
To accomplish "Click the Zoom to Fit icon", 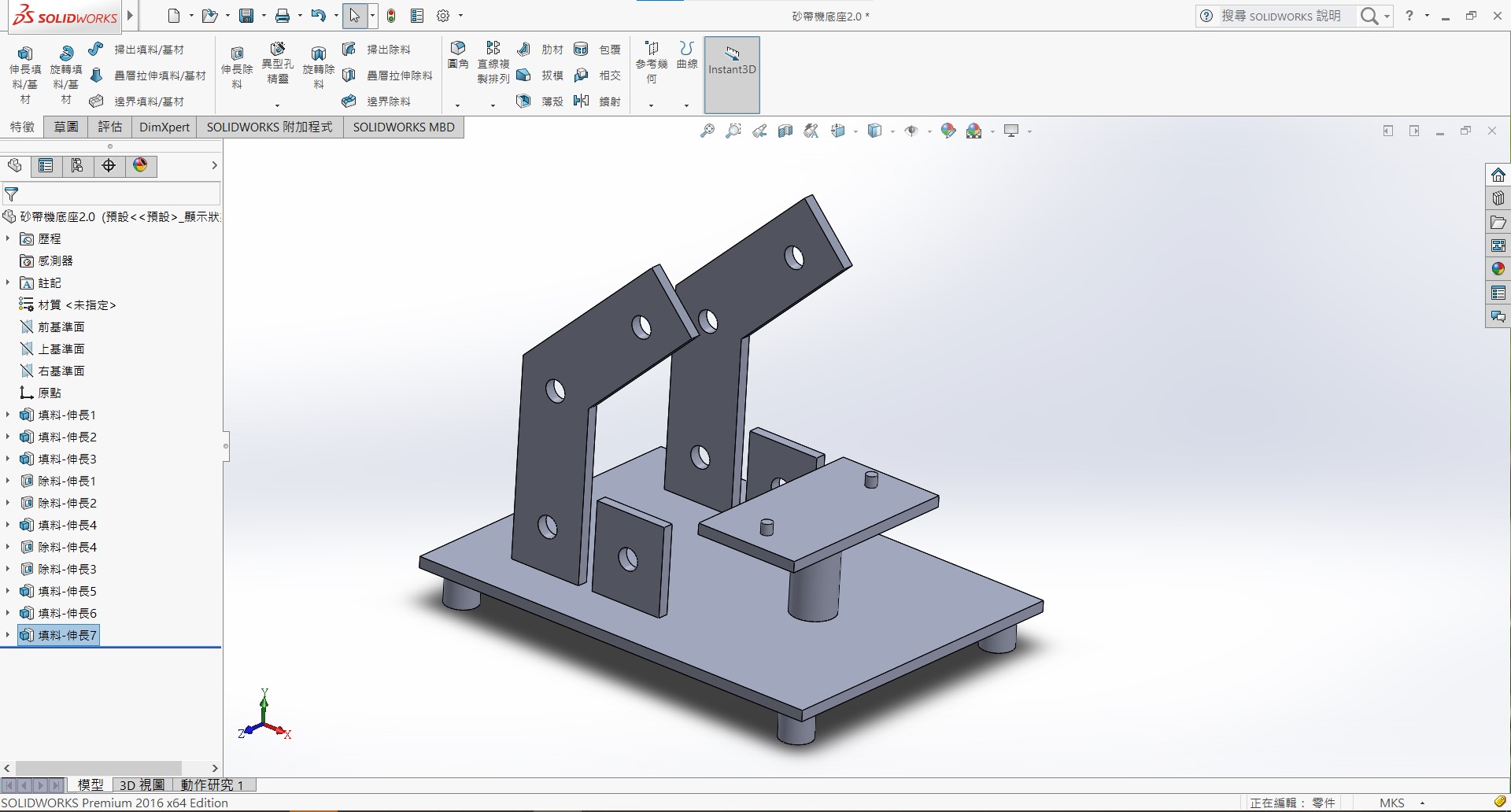I will tap(707, 131).
